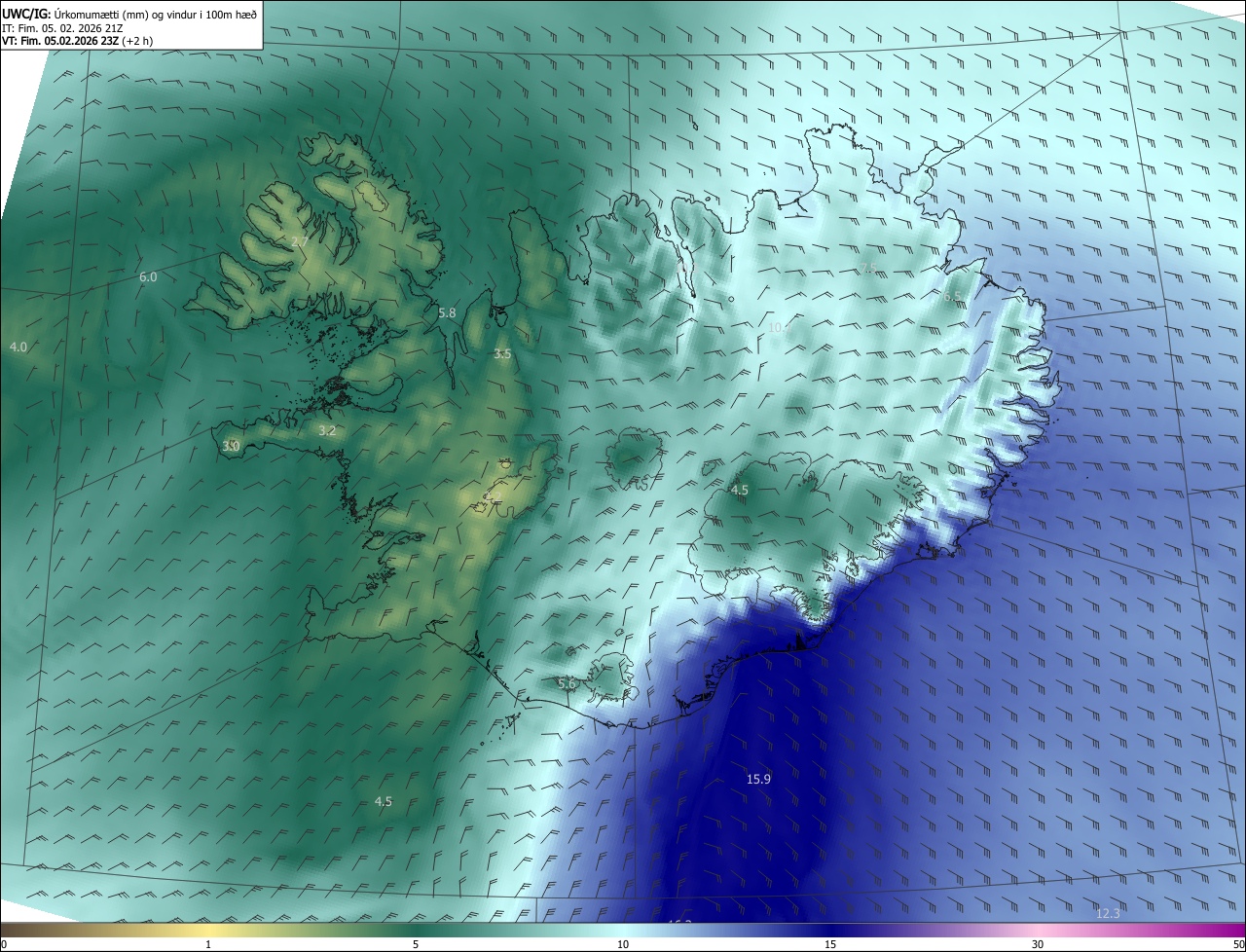Click the 50 tick label on the colour scale

tap(1238, 944)
